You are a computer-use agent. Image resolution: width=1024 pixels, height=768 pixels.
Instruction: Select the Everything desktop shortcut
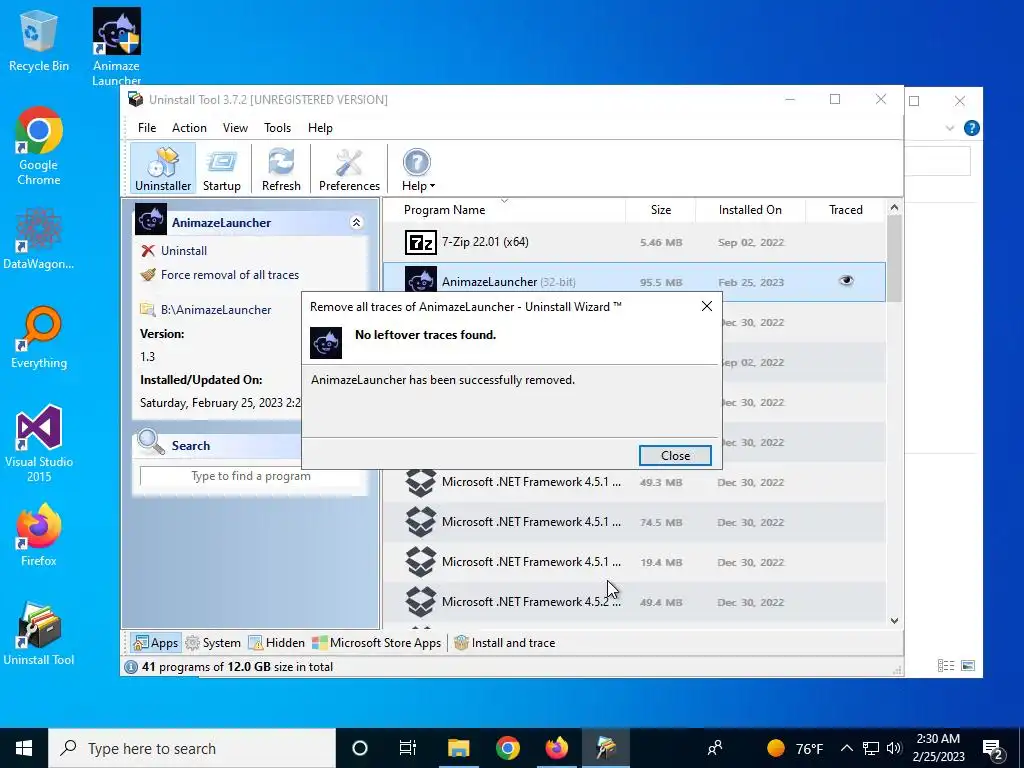click(x=39, y=338)
